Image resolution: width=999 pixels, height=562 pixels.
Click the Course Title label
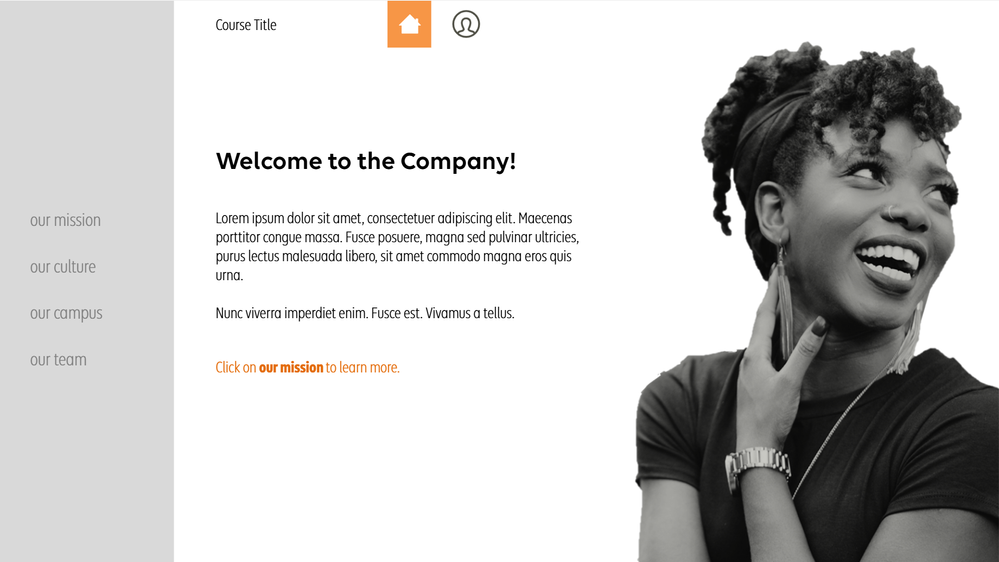pos(246,25)
